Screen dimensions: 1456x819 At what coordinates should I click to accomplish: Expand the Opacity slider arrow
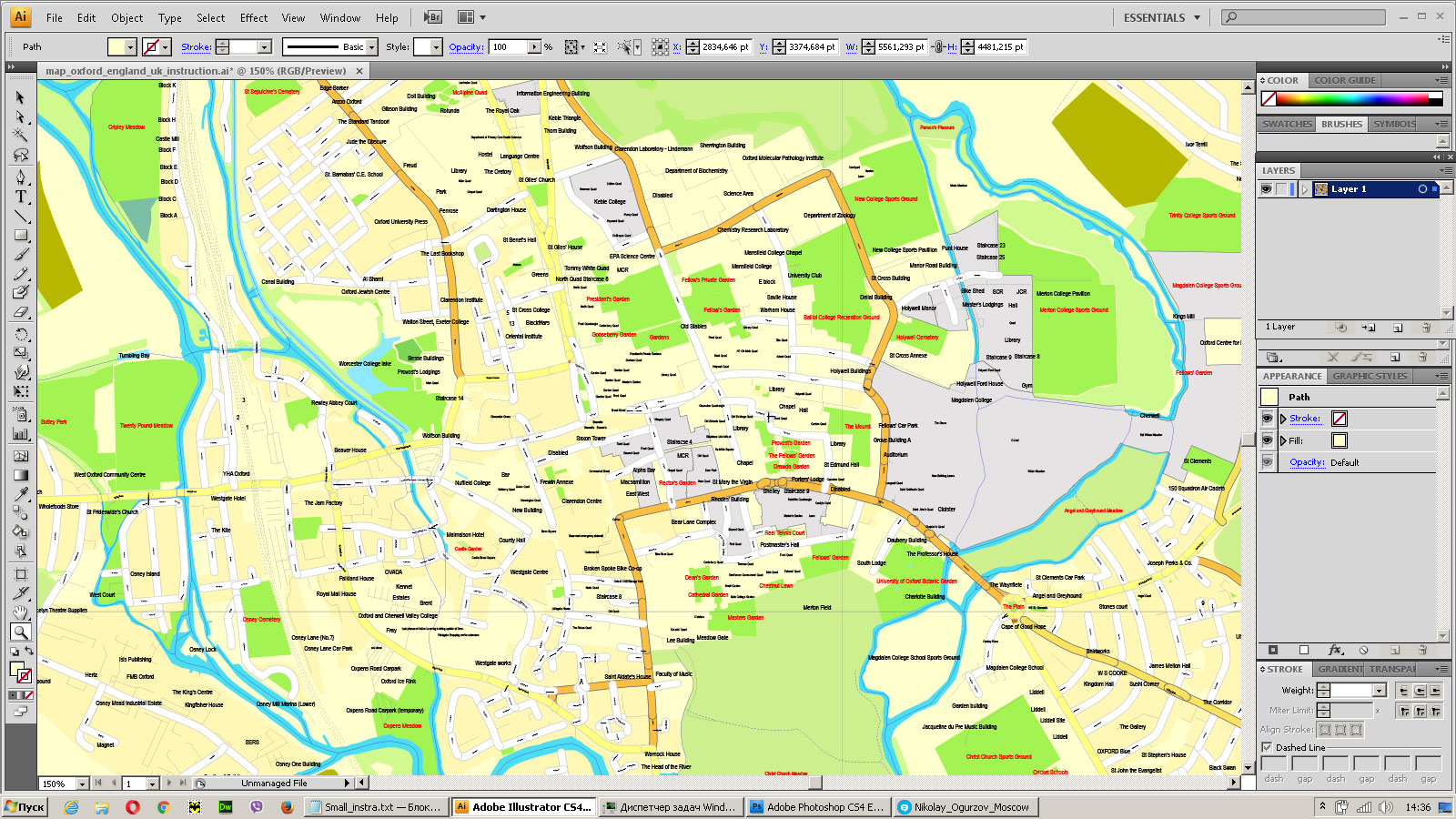[x=534, y=47]
